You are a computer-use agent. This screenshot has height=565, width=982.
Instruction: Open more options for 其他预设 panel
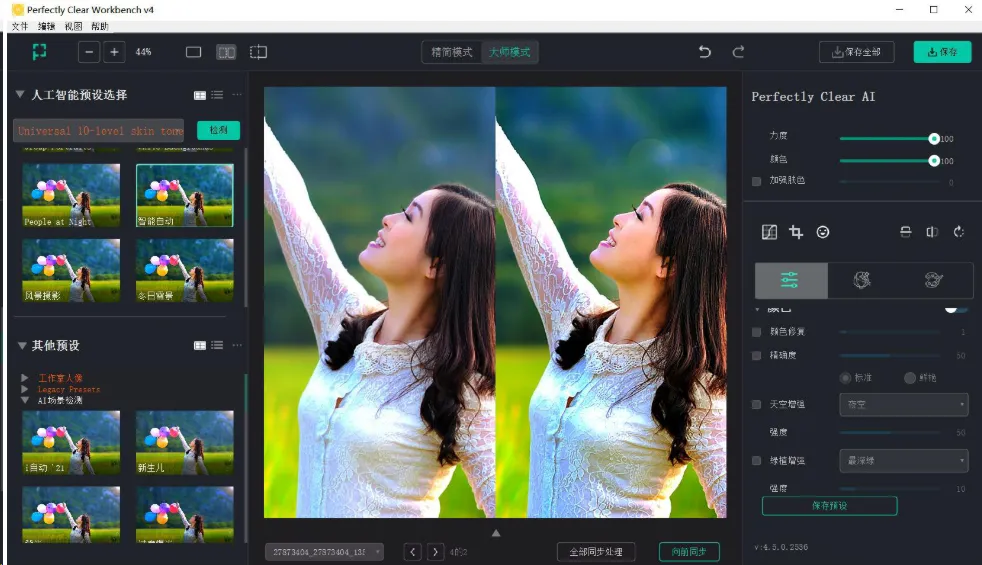pyautogui.click(x=237, y=345)
